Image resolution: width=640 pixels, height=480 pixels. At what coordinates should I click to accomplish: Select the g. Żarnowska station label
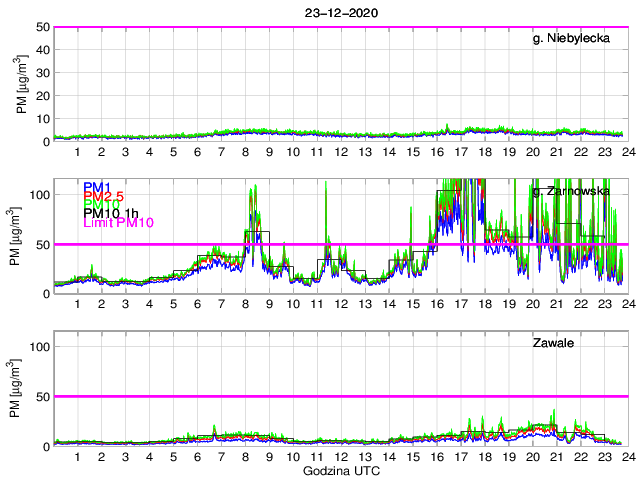tap(577, 191)
